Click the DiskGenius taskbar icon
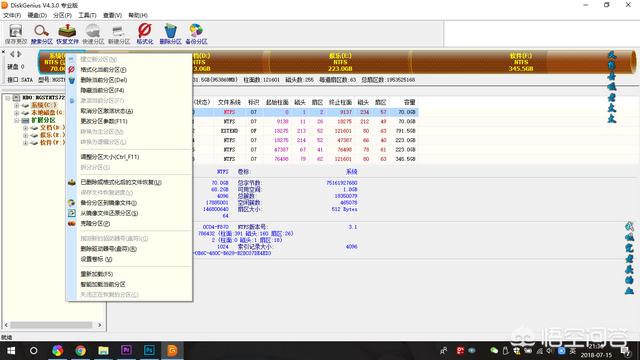 (172, 350)
